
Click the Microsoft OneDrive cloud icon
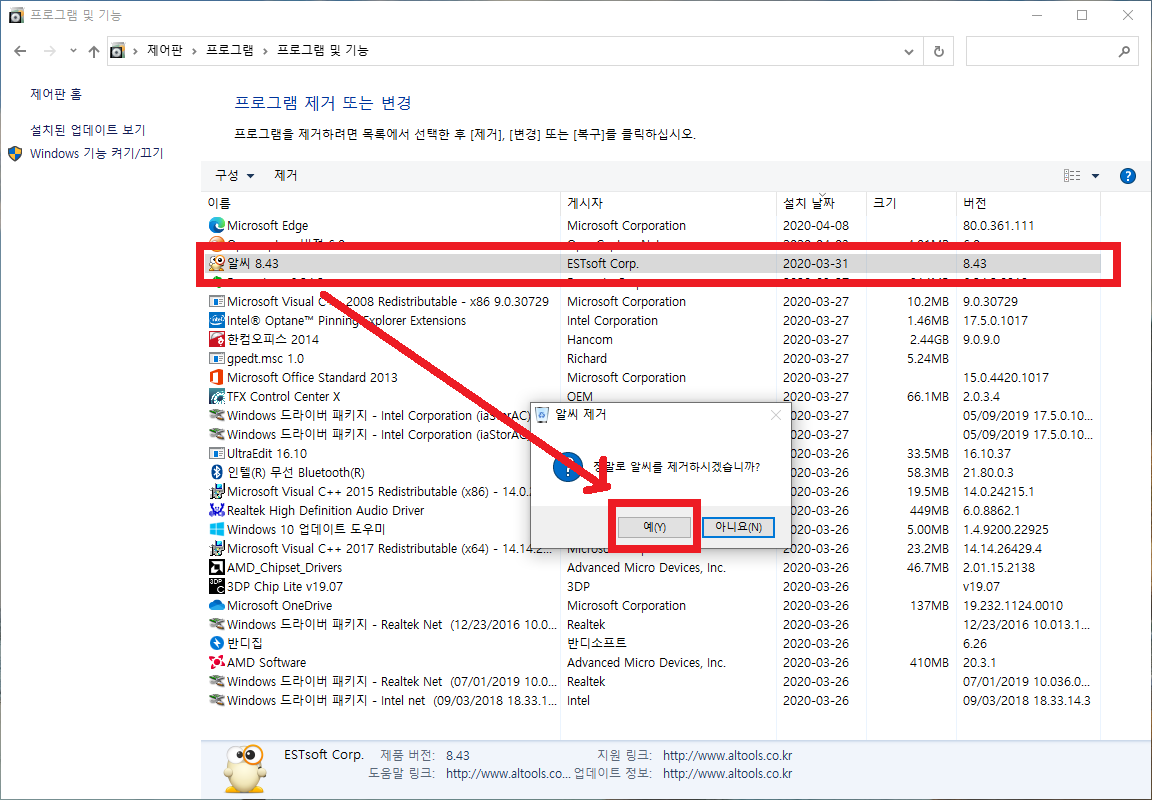click(x=216, y=605)
